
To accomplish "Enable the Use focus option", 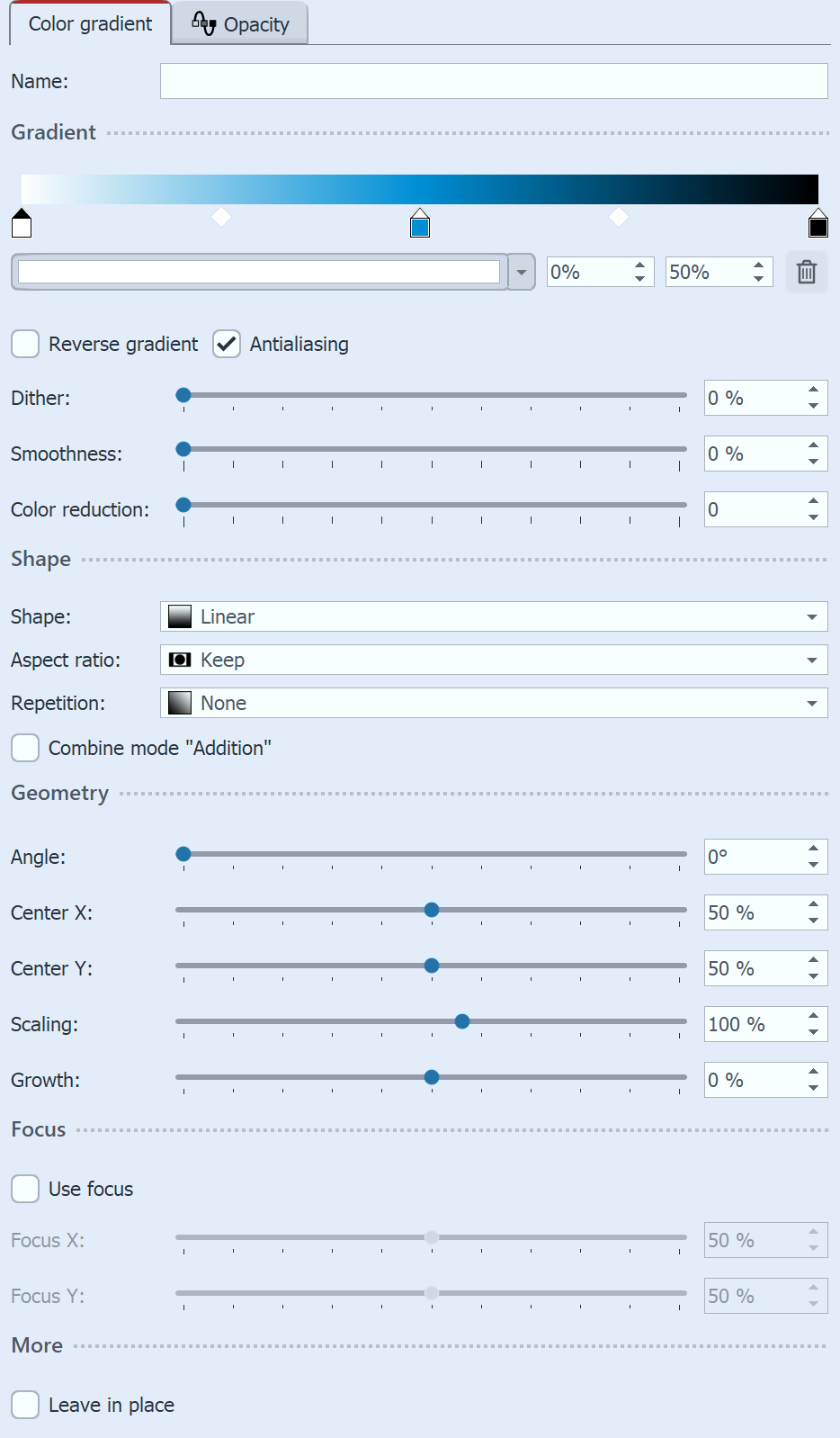I will (x=24, y=1189).
